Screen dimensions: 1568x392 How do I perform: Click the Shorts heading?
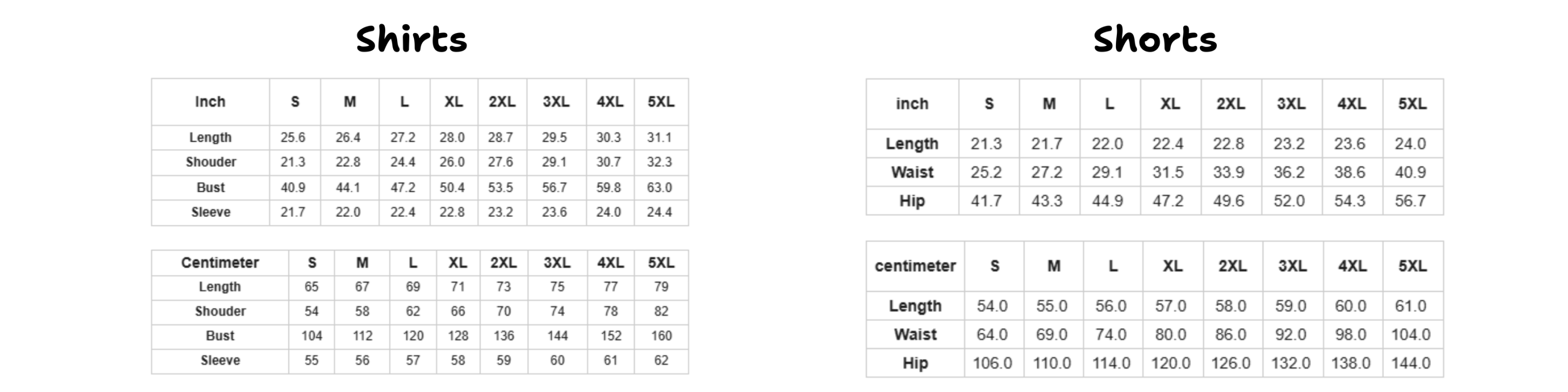click(1155, 39)
